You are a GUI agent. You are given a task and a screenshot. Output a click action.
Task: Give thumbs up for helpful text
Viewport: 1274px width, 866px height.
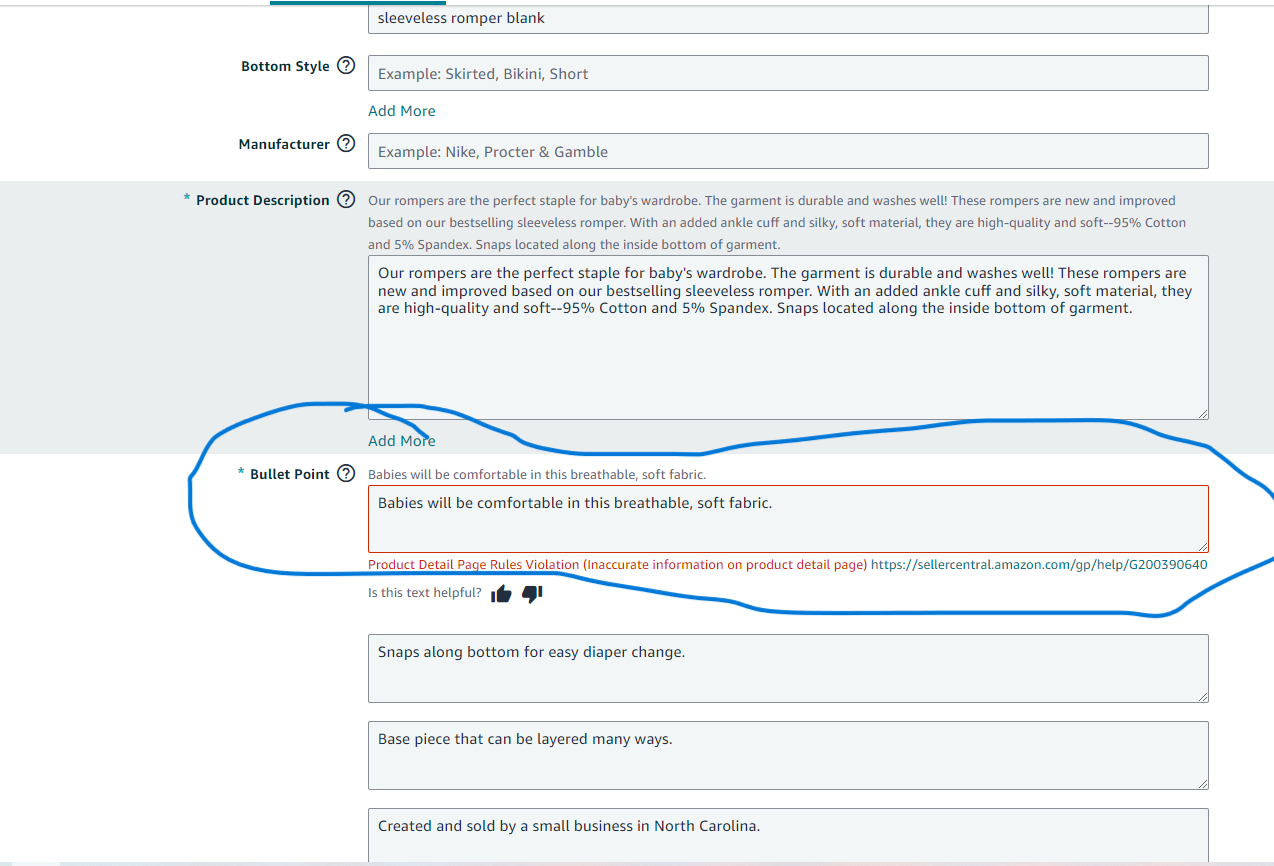[501, 594]
